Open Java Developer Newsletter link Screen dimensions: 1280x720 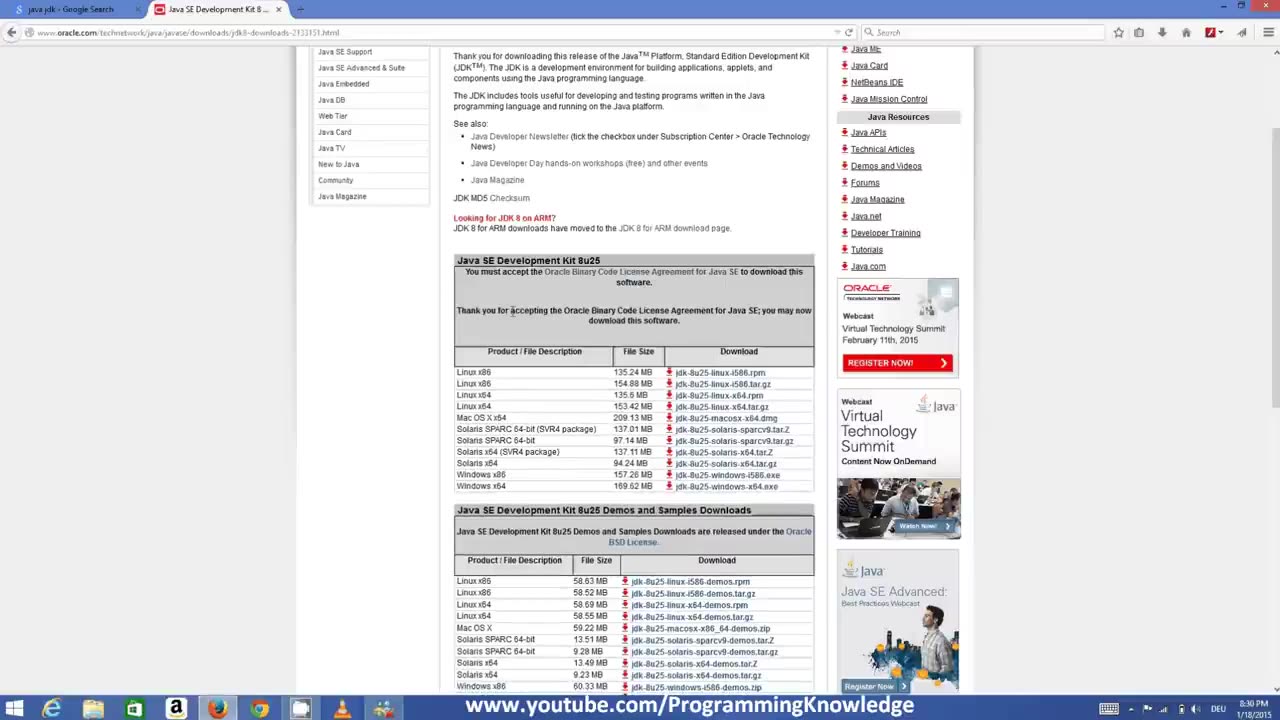point(519,136)
